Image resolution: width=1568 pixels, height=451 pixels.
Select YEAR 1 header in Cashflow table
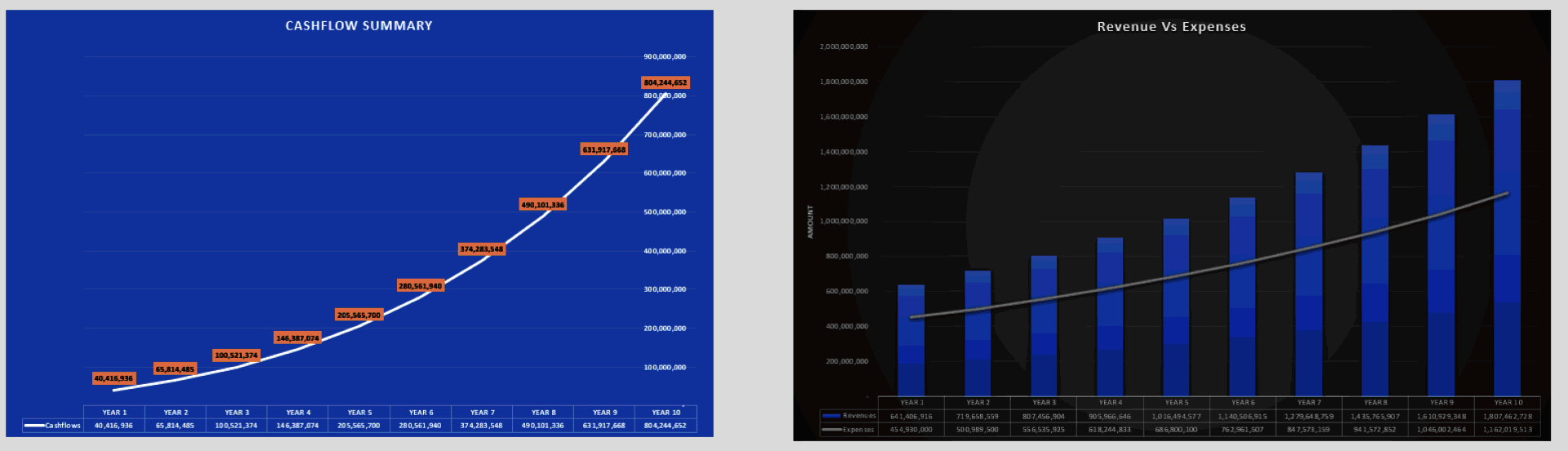[114, 413]
